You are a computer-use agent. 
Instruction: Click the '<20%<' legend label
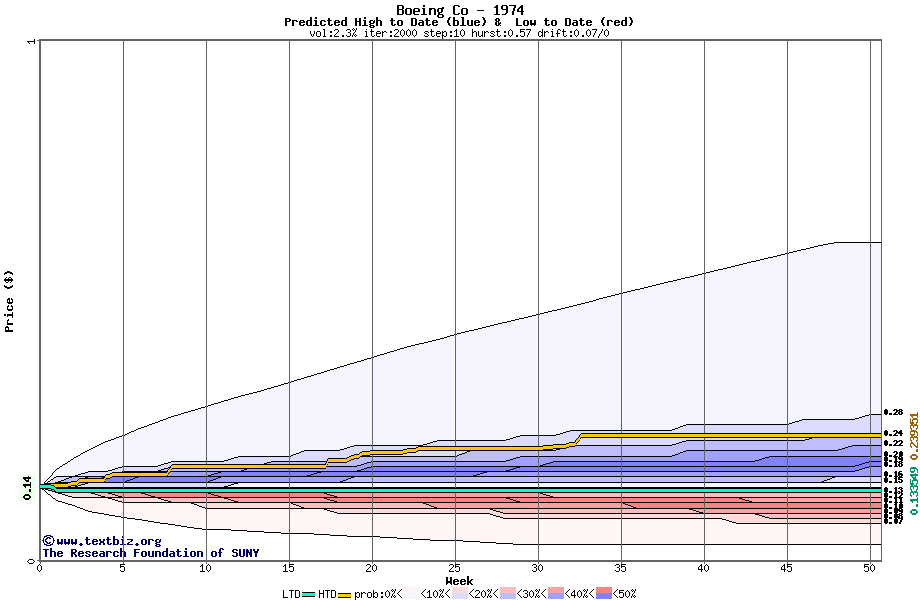484,594
